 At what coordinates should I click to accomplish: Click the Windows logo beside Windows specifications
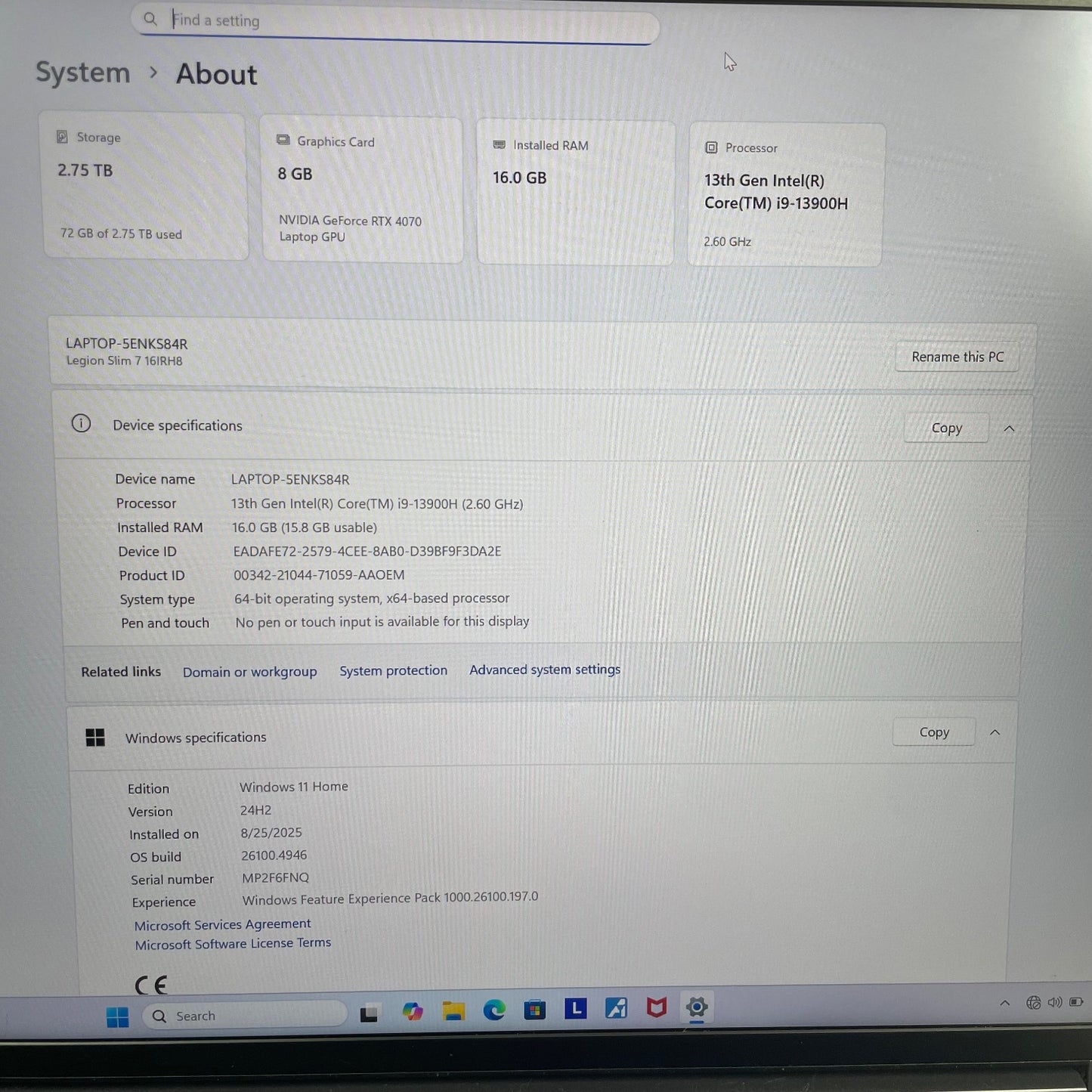[95, 738]
